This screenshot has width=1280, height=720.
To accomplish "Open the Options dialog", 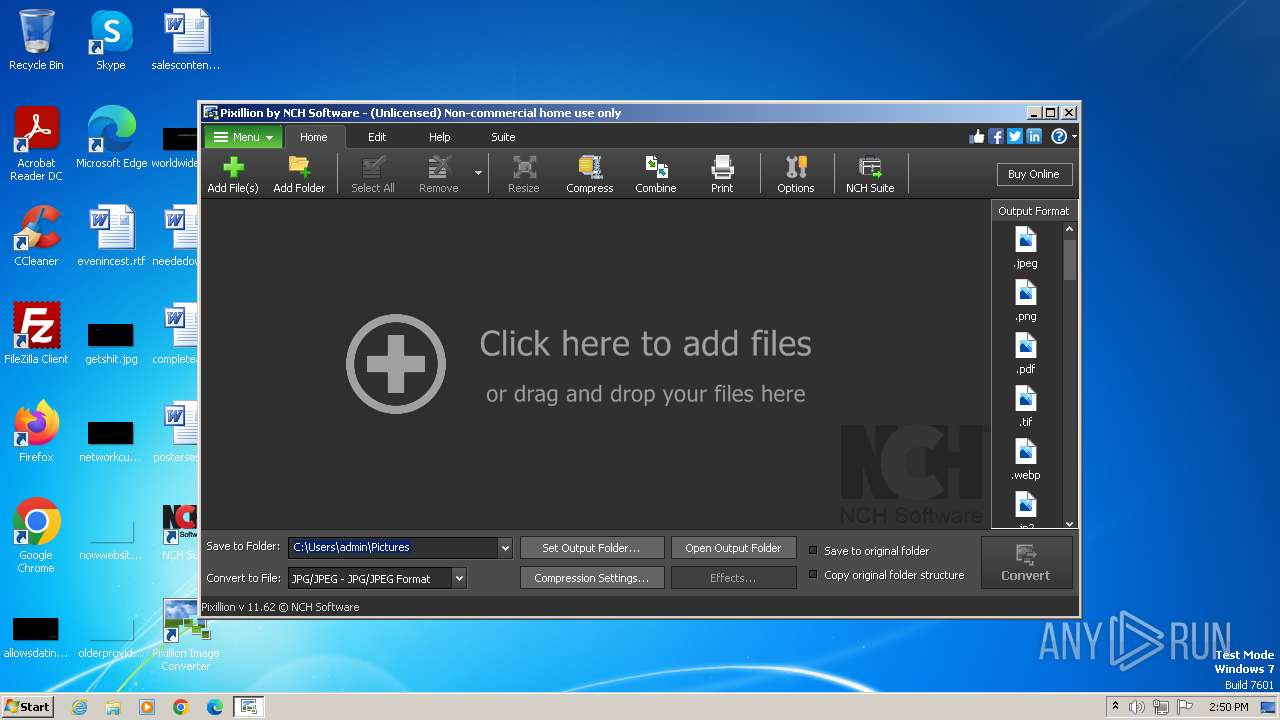I will (796, 175).
